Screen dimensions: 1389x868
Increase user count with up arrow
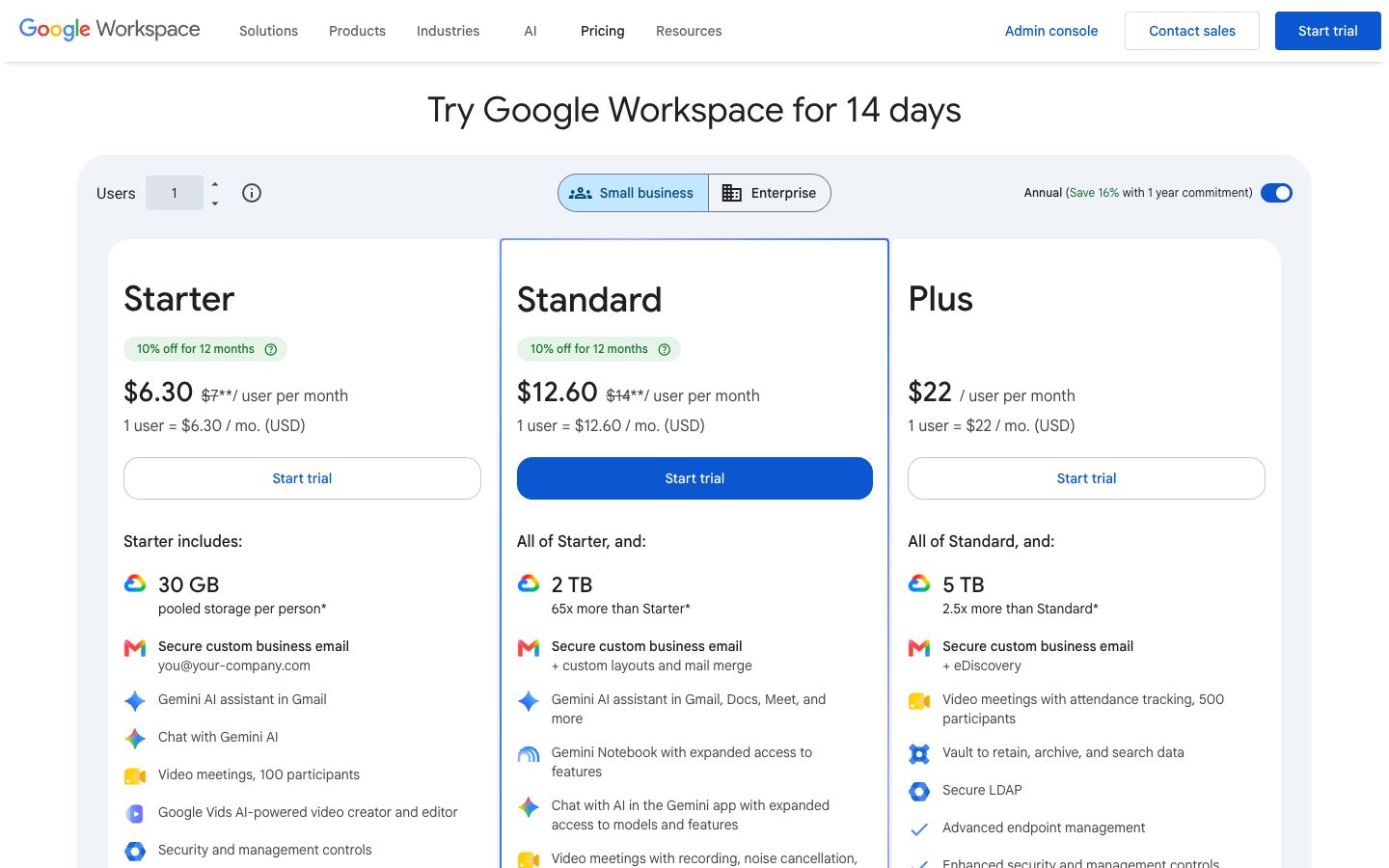click(215, 184)
